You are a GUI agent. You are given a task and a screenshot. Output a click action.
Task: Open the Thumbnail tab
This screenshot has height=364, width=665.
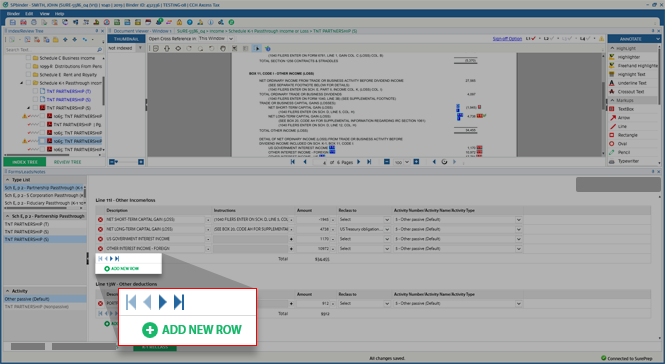(126, 39)
